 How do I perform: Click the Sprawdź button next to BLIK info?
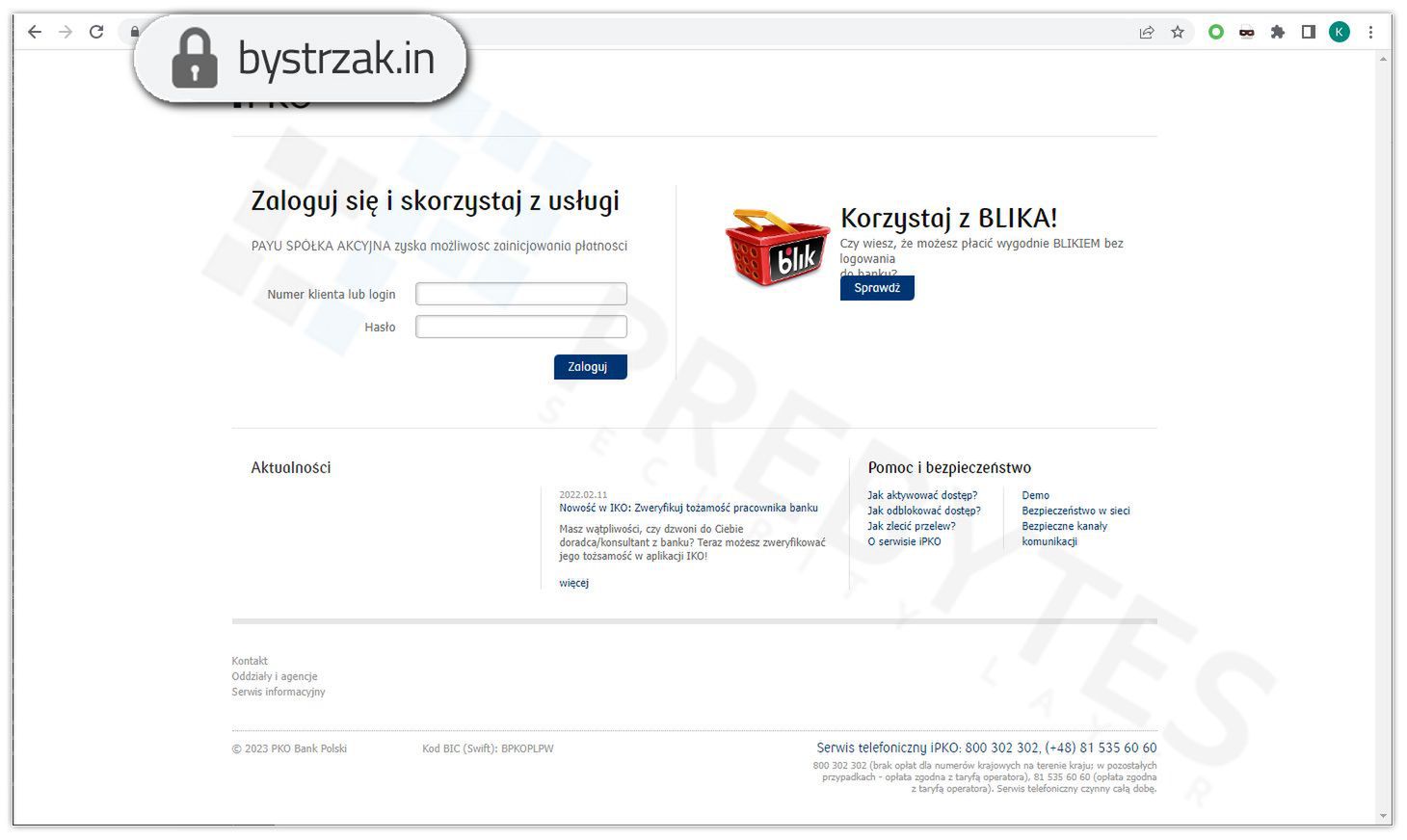coord(876,287)
